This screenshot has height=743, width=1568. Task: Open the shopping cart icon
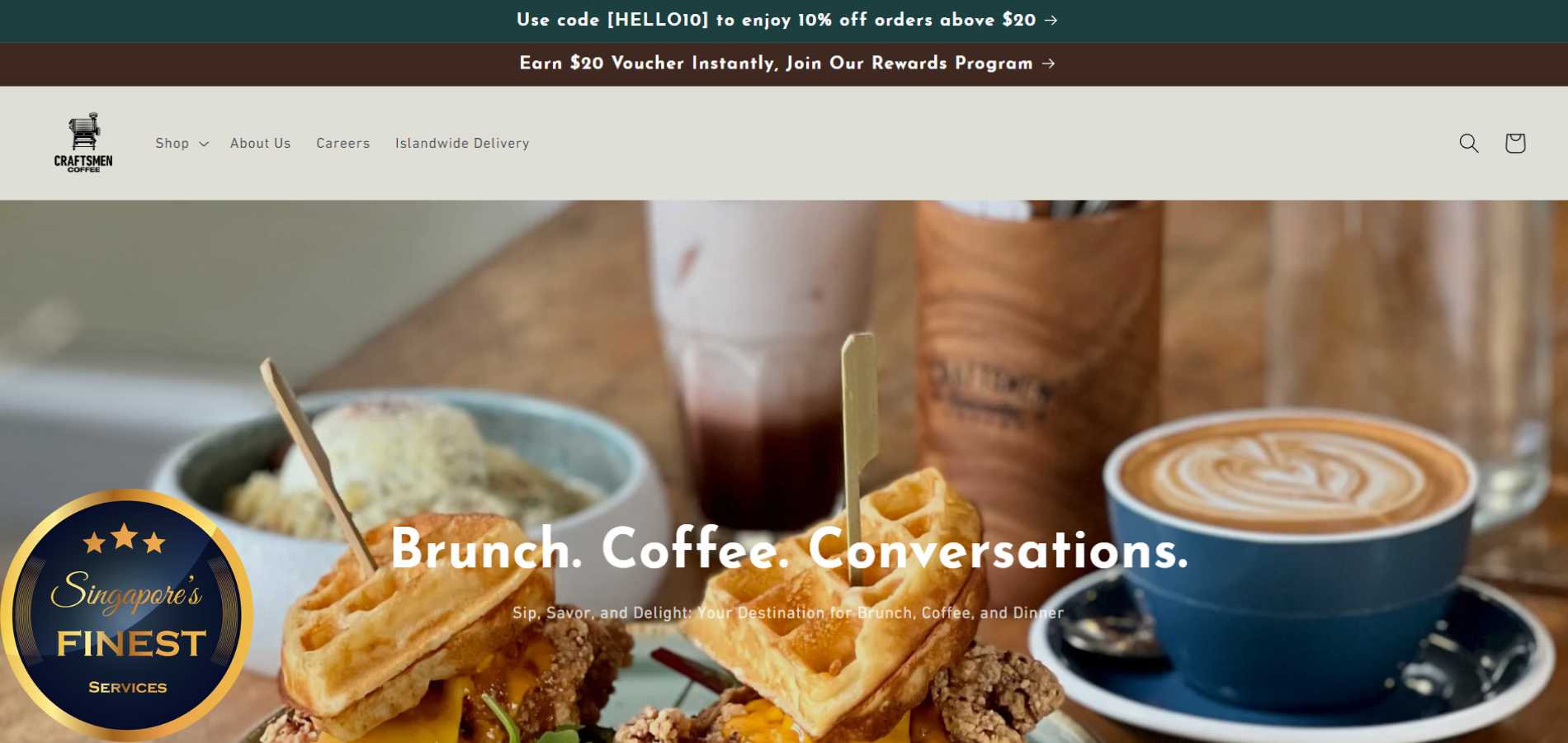[1514, 143]
